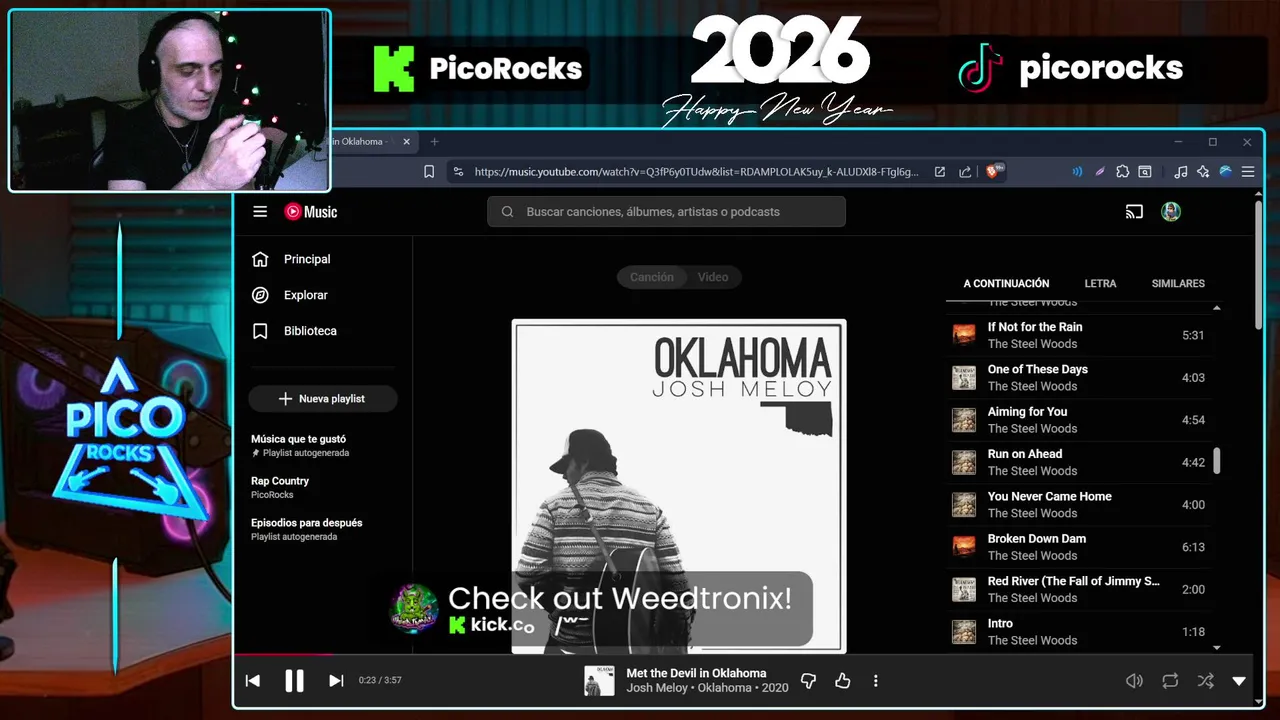Focus the Buscar canciones search field
Viewport: 1280px width, 720px height.
666,212
